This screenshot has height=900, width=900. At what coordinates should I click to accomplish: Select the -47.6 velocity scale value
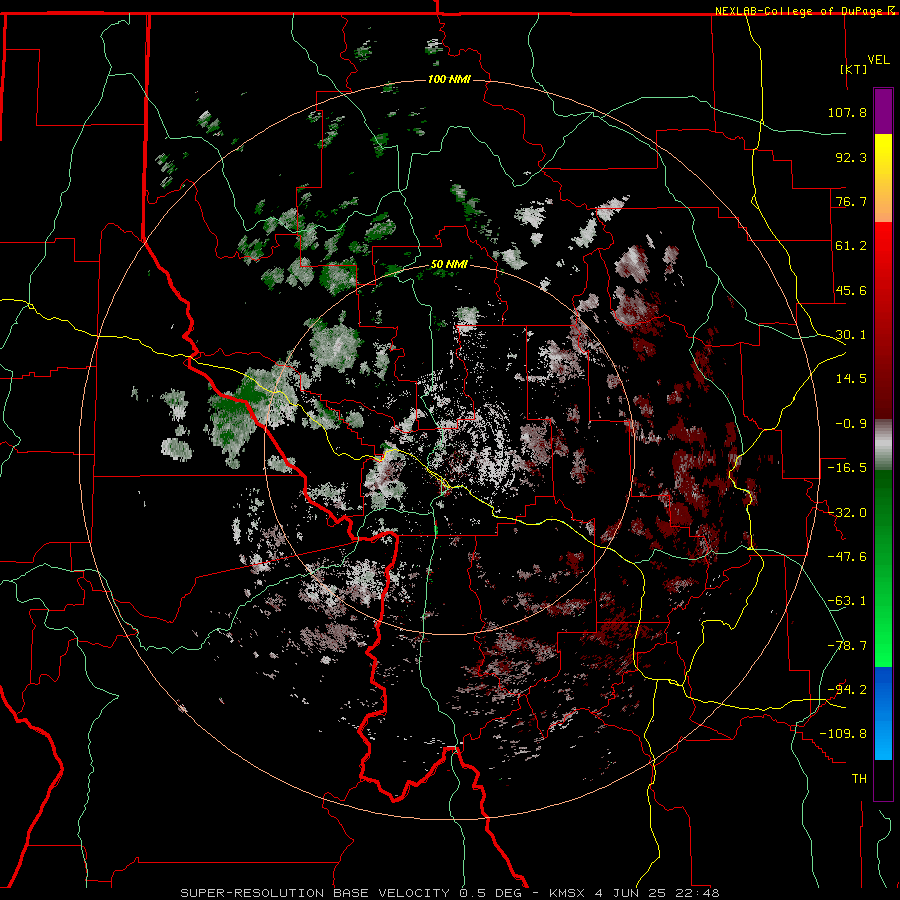[847, 557]
